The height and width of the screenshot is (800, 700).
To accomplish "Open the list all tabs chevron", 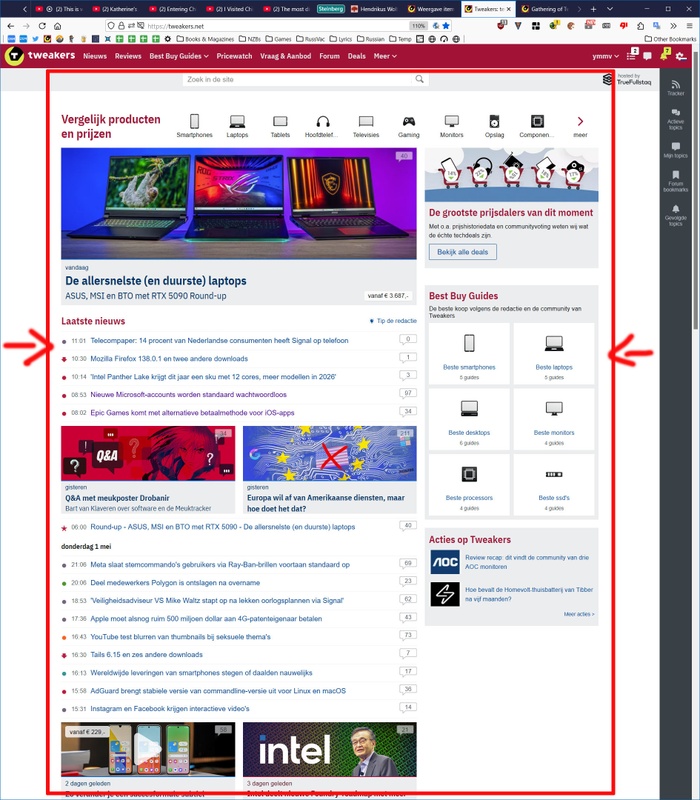I will coord(610,9).
